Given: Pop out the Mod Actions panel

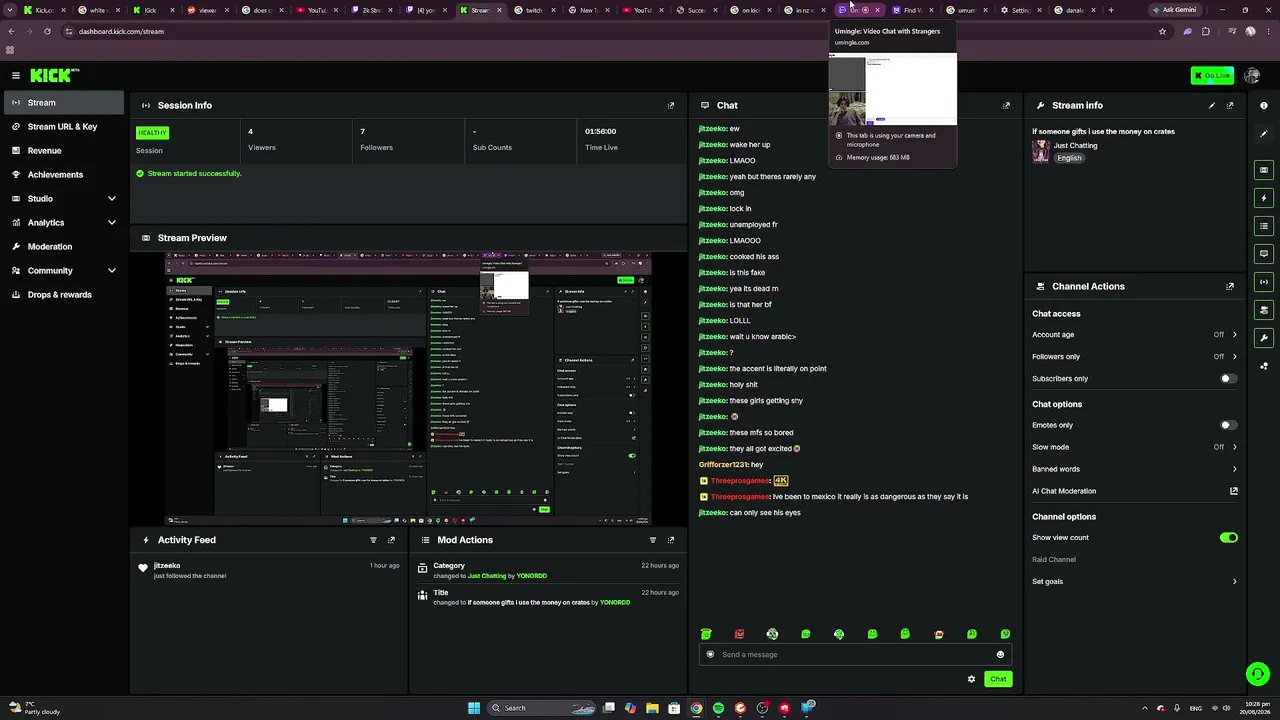Looking at the screenshot, I should tap(671, 540).
